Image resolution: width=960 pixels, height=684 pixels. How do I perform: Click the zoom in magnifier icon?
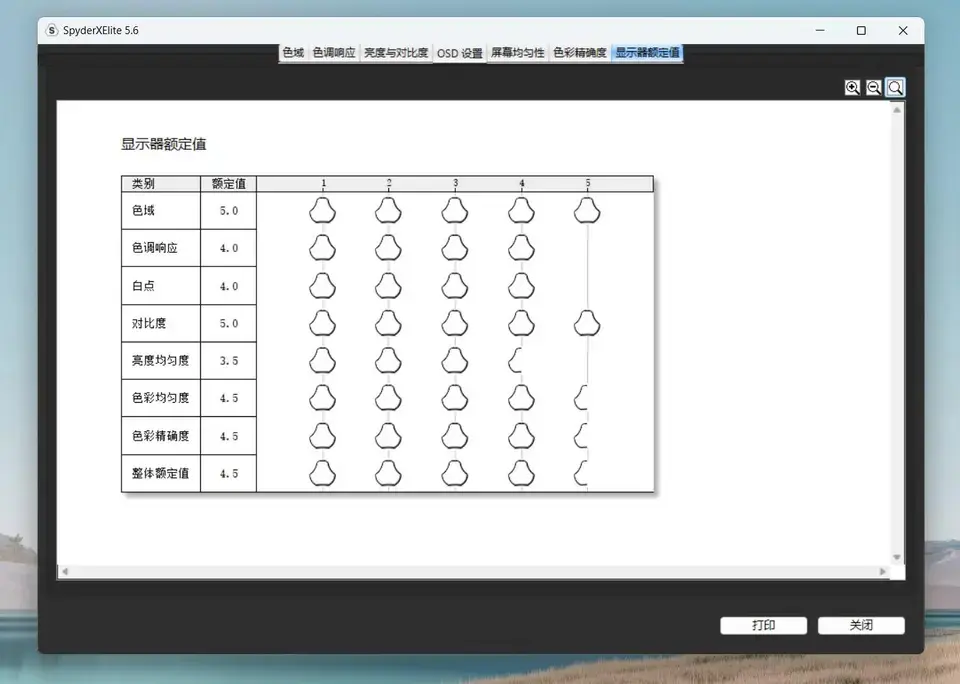852,88
